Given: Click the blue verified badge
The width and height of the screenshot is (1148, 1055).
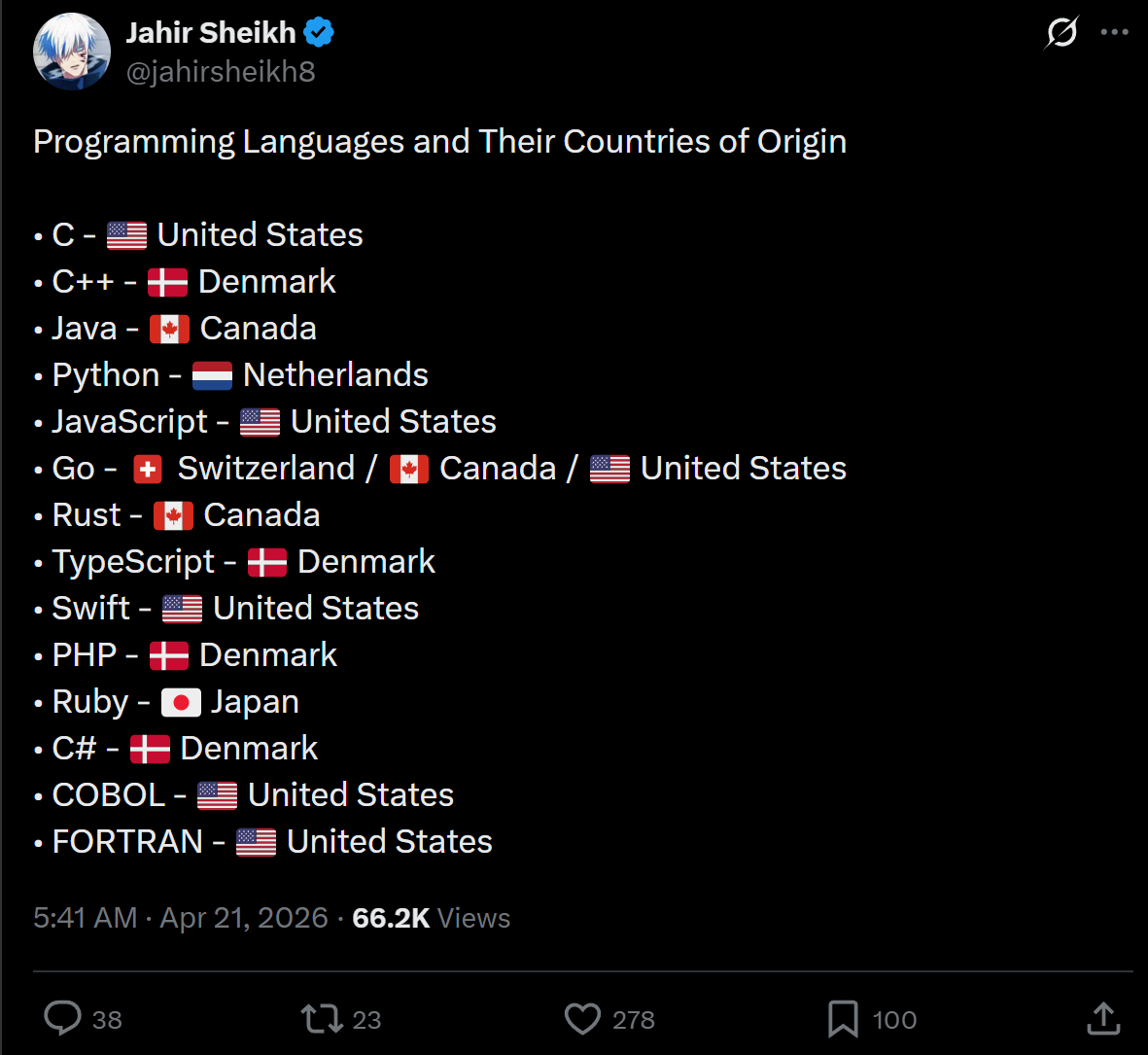Looking at the screenshot, I should point(319,33).
